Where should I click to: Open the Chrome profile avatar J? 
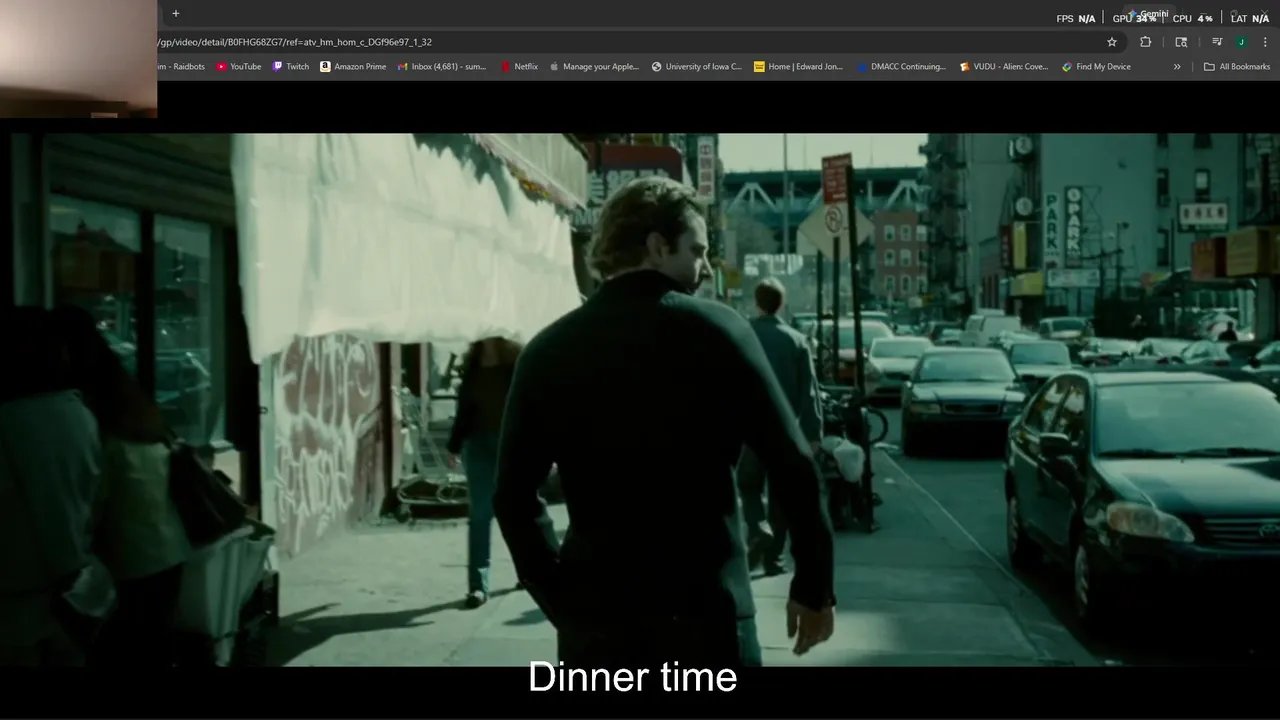pyautogui.click(x=1241, y=42)
